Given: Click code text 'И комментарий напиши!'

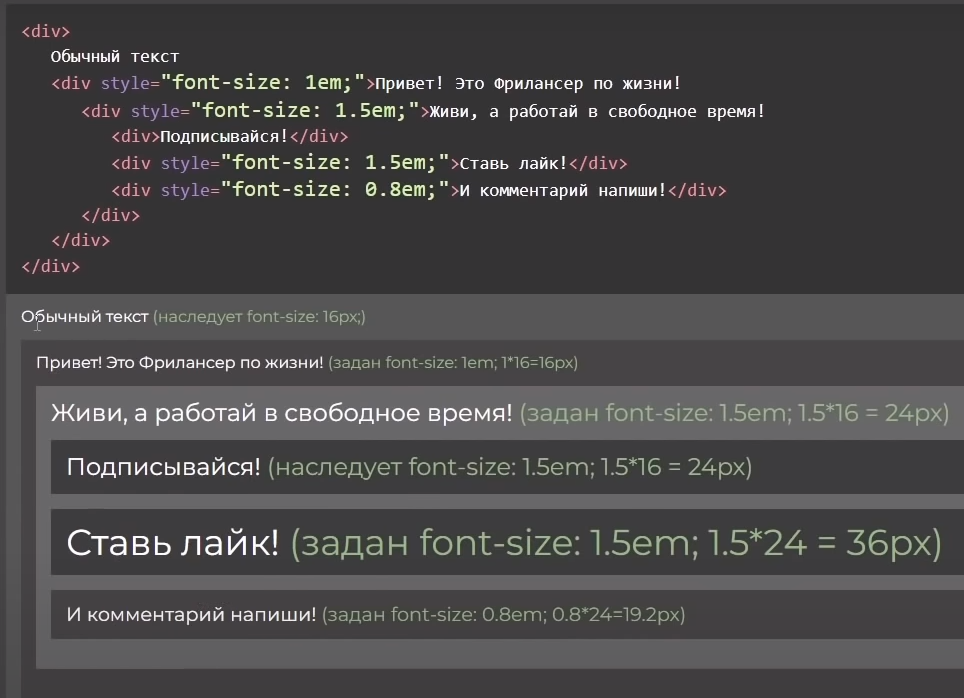Looking at the screenshot, I should 563,191.
